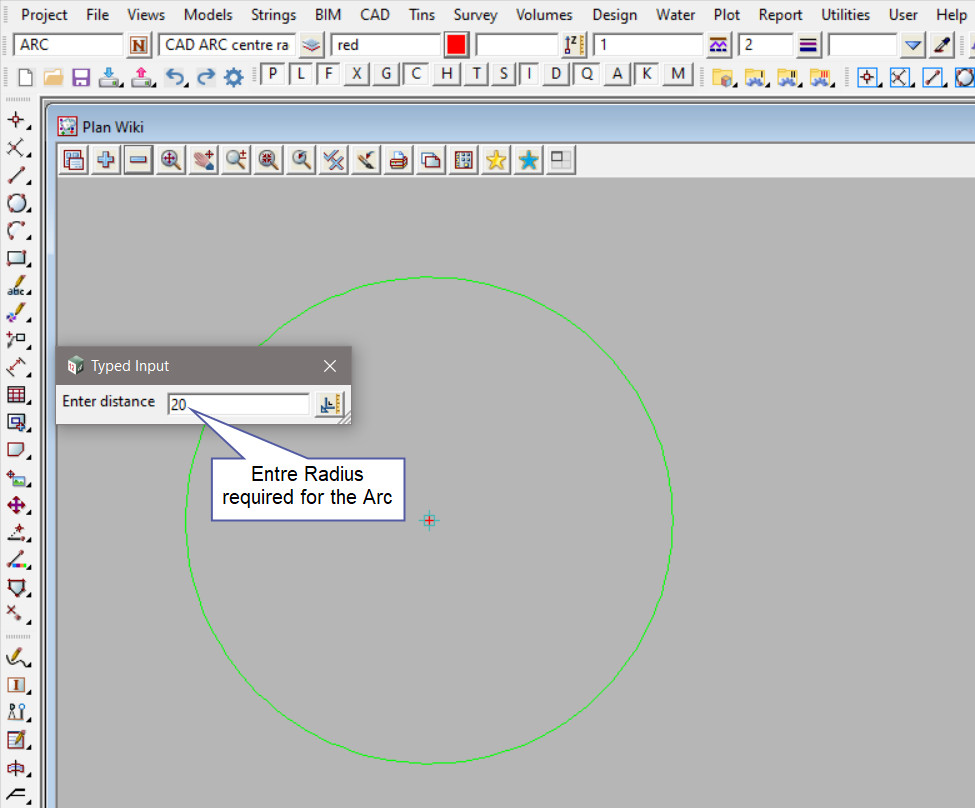
Task: Click the Undo arrow icon
Action: point(174,77)
